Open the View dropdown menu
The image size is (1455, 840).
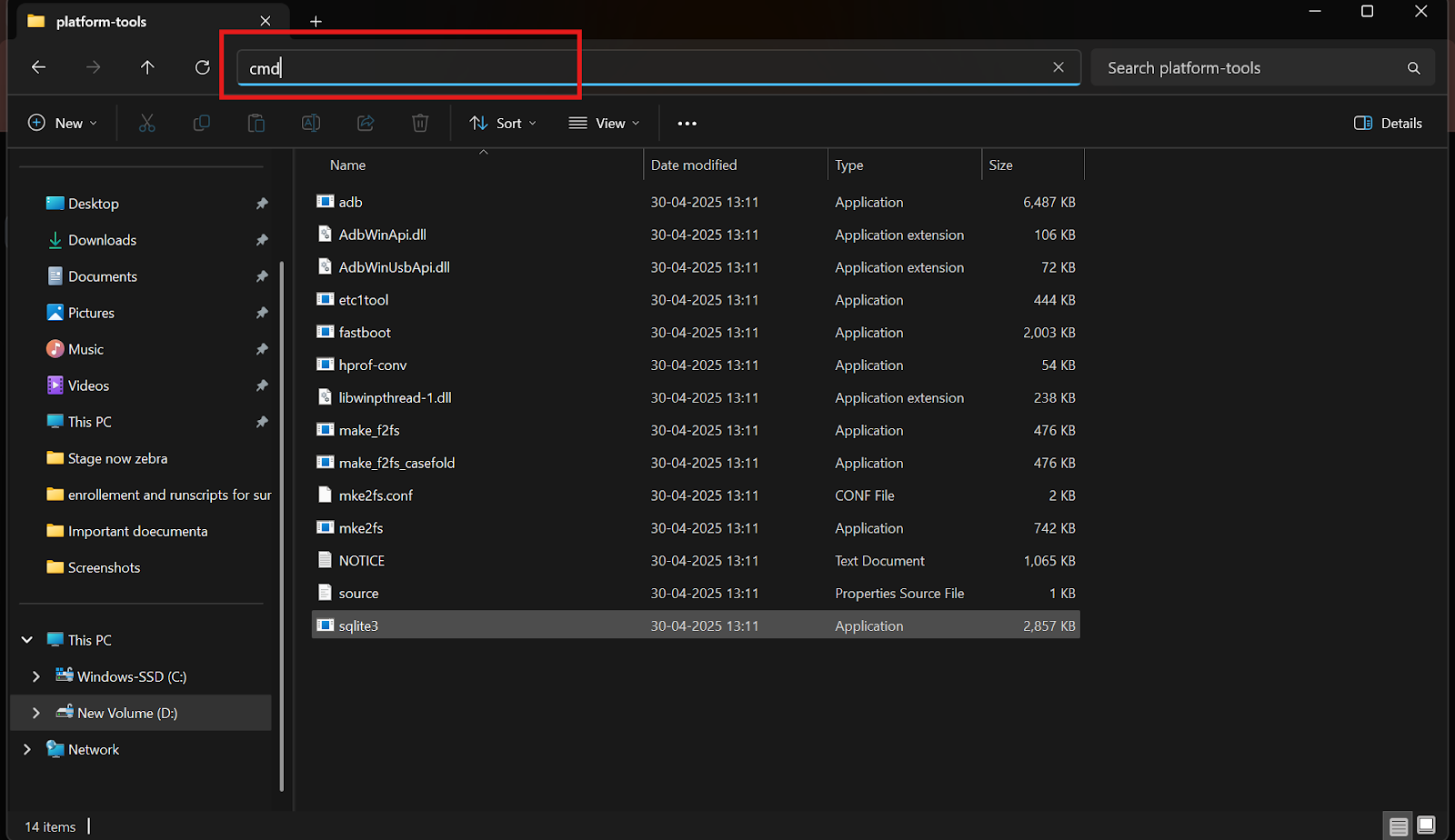[604, 124]
